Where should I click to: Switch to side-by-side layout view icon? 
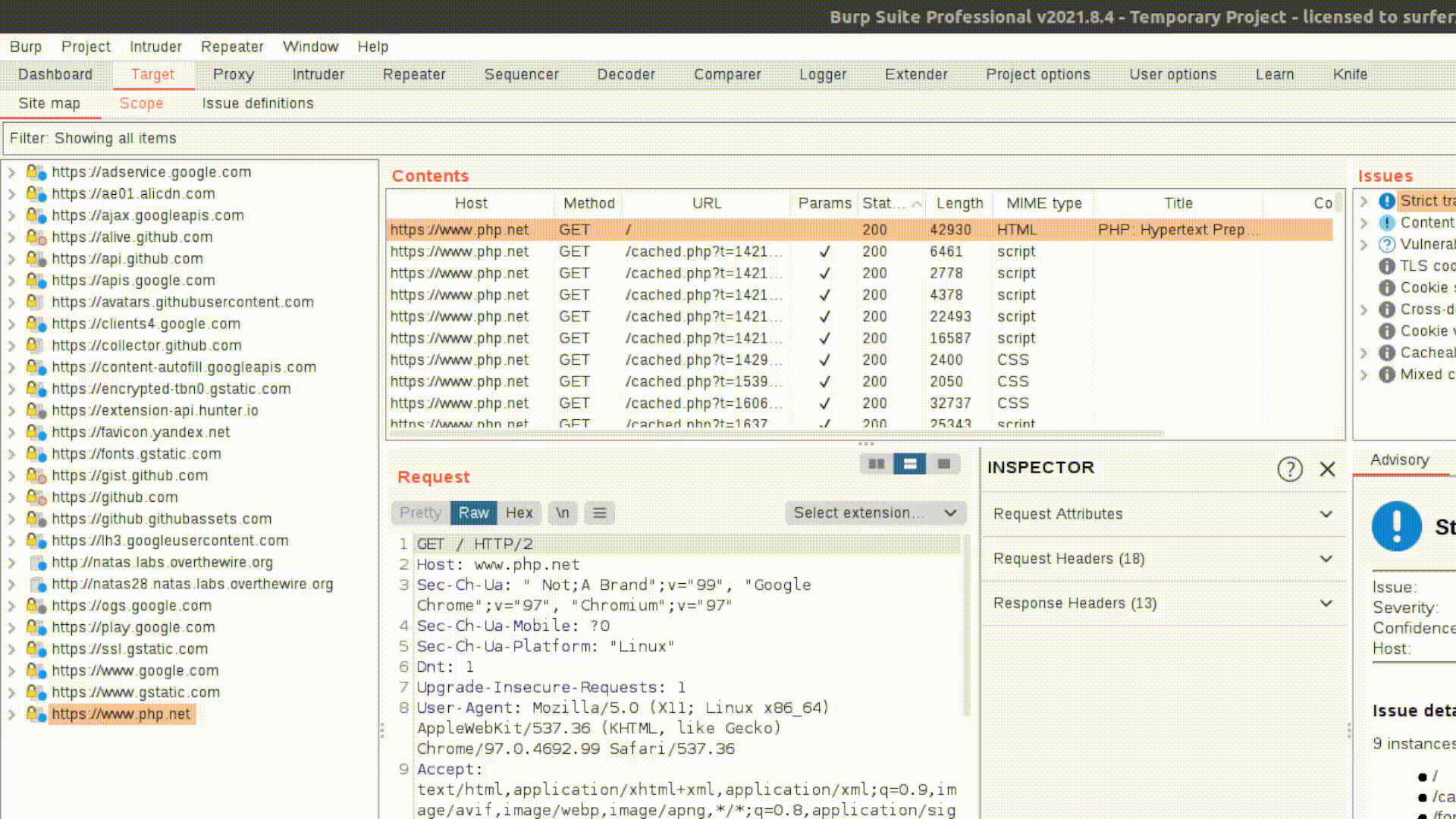pyautogui.click(x=876, y=463)
